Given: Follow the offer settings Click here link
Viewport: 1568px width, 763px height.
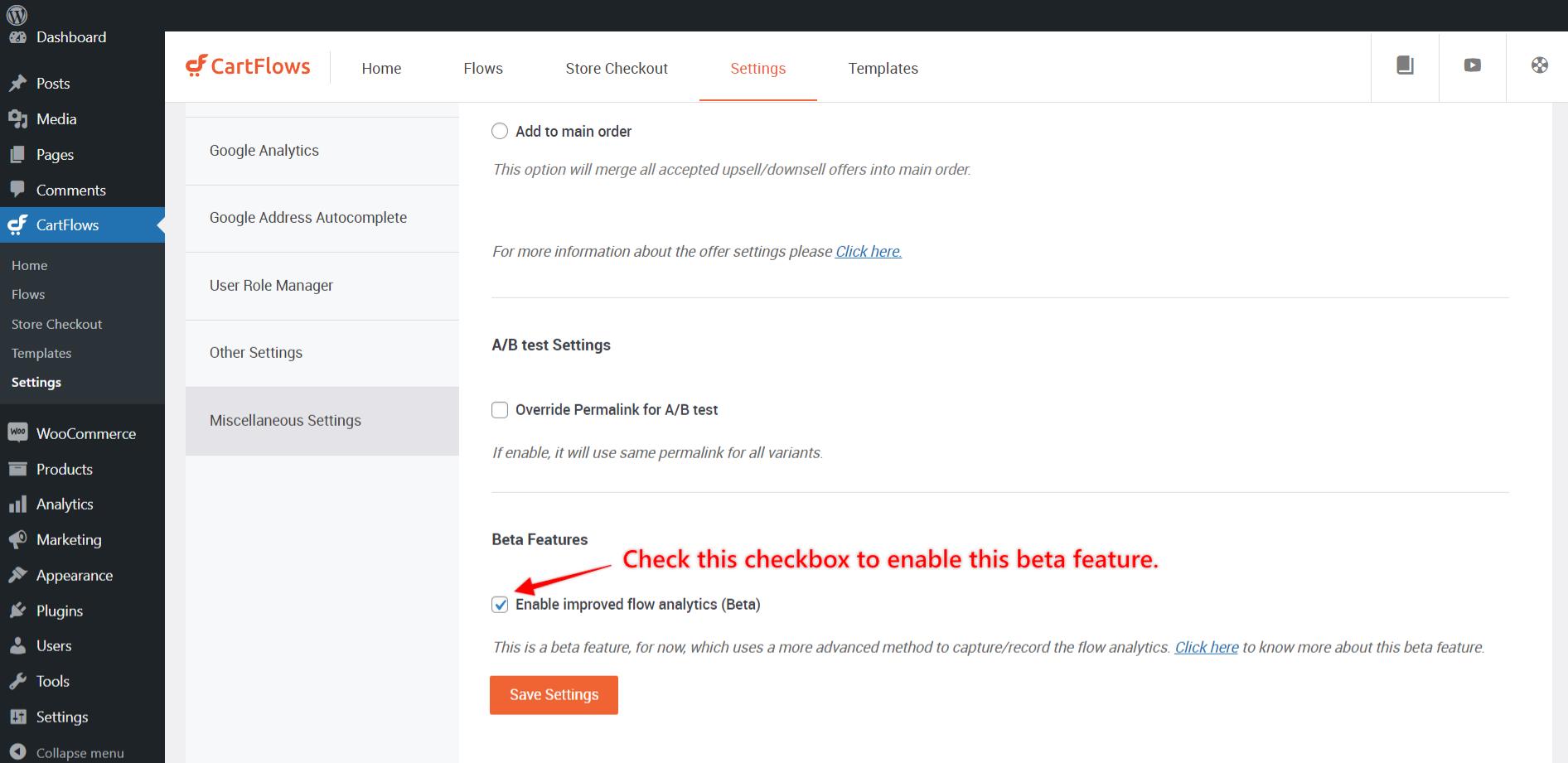Looking at the screenshot, I should (868, 251).
